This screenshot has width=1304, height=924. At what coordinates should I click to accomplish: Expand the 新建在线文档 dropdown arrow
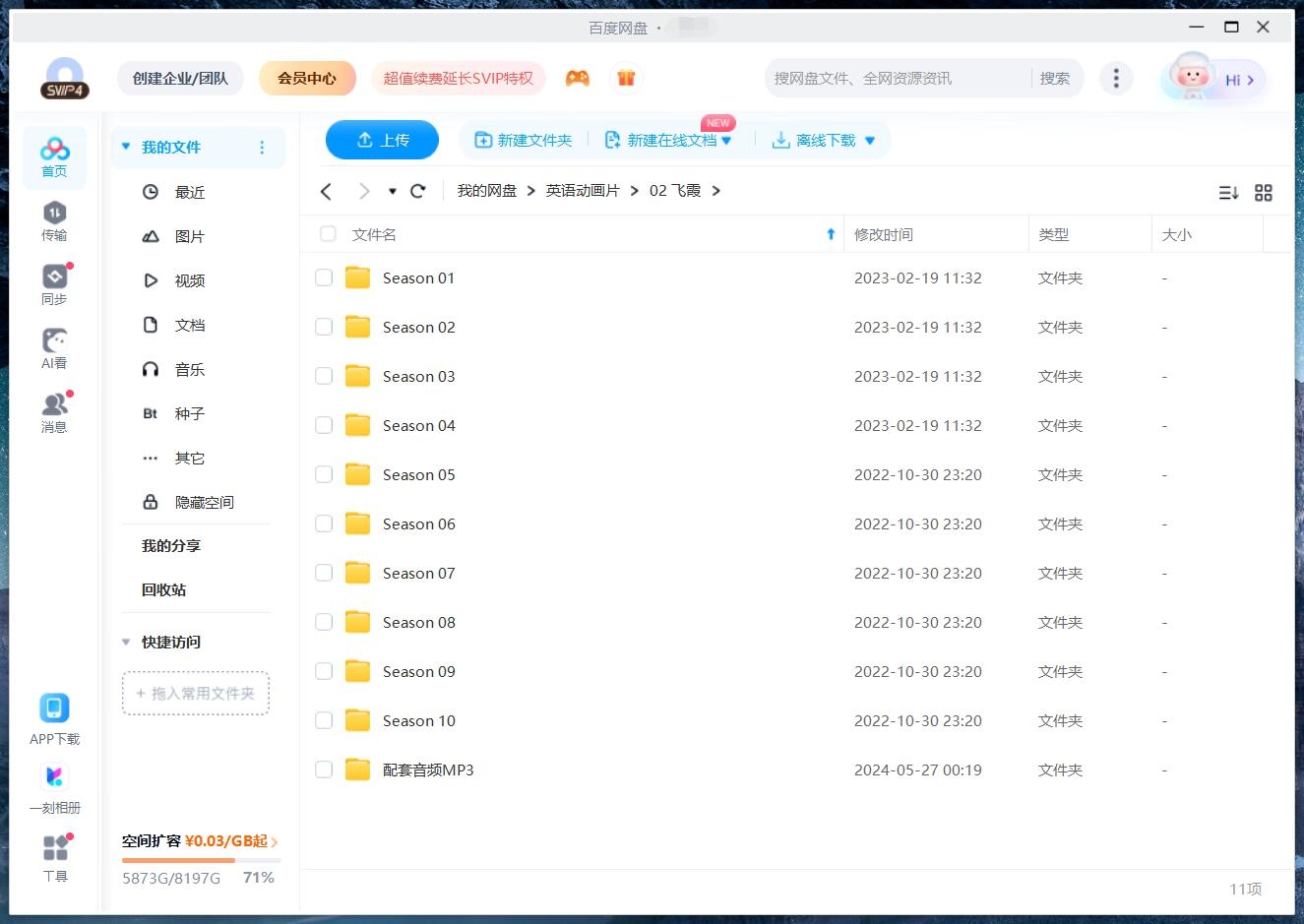pyautogui.click(x=726, y=140)
